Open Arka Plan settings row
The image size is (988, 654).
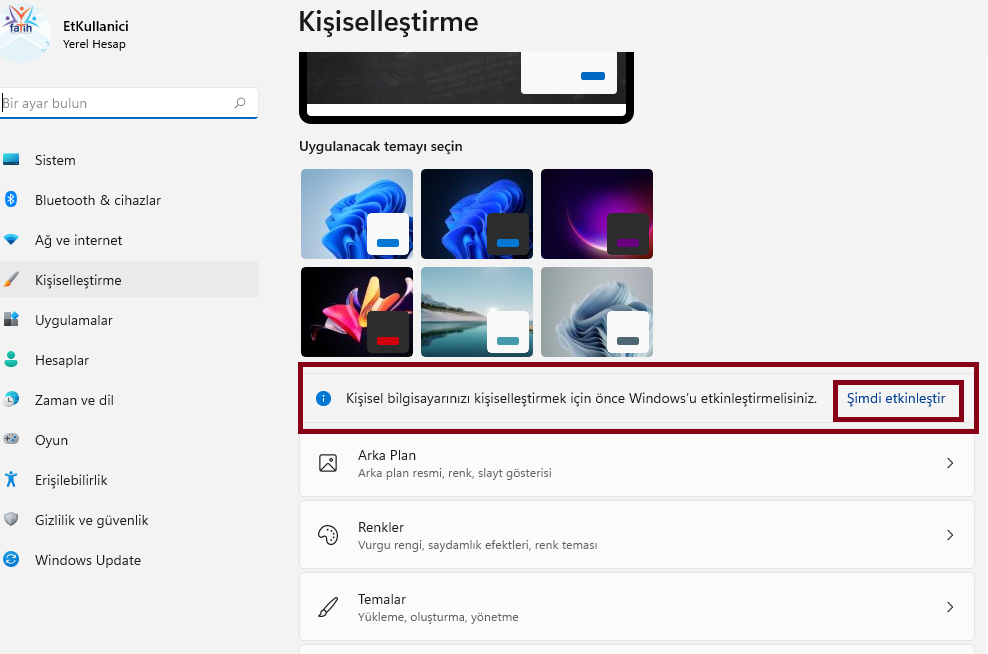637,463
